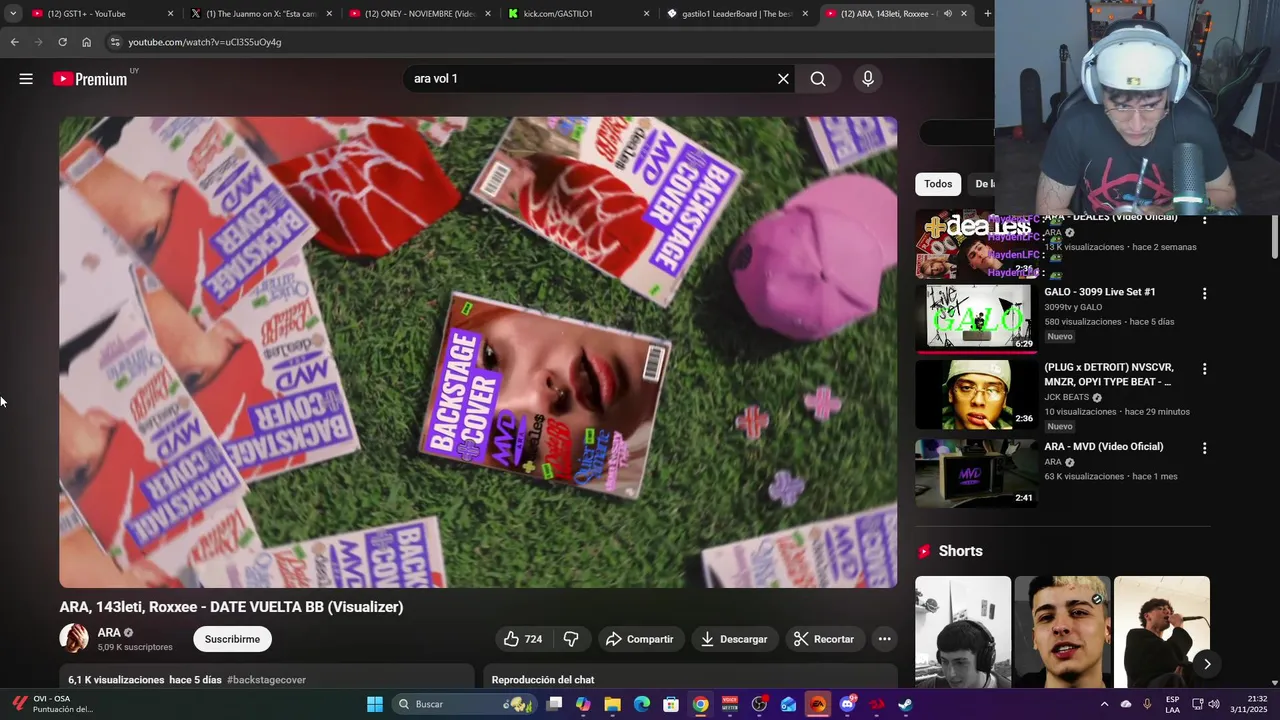This screenshot has height=720, width=1280.
Task: Open ARA - MVD (Video Oficial) title
Action: [x=1104, y=447]
